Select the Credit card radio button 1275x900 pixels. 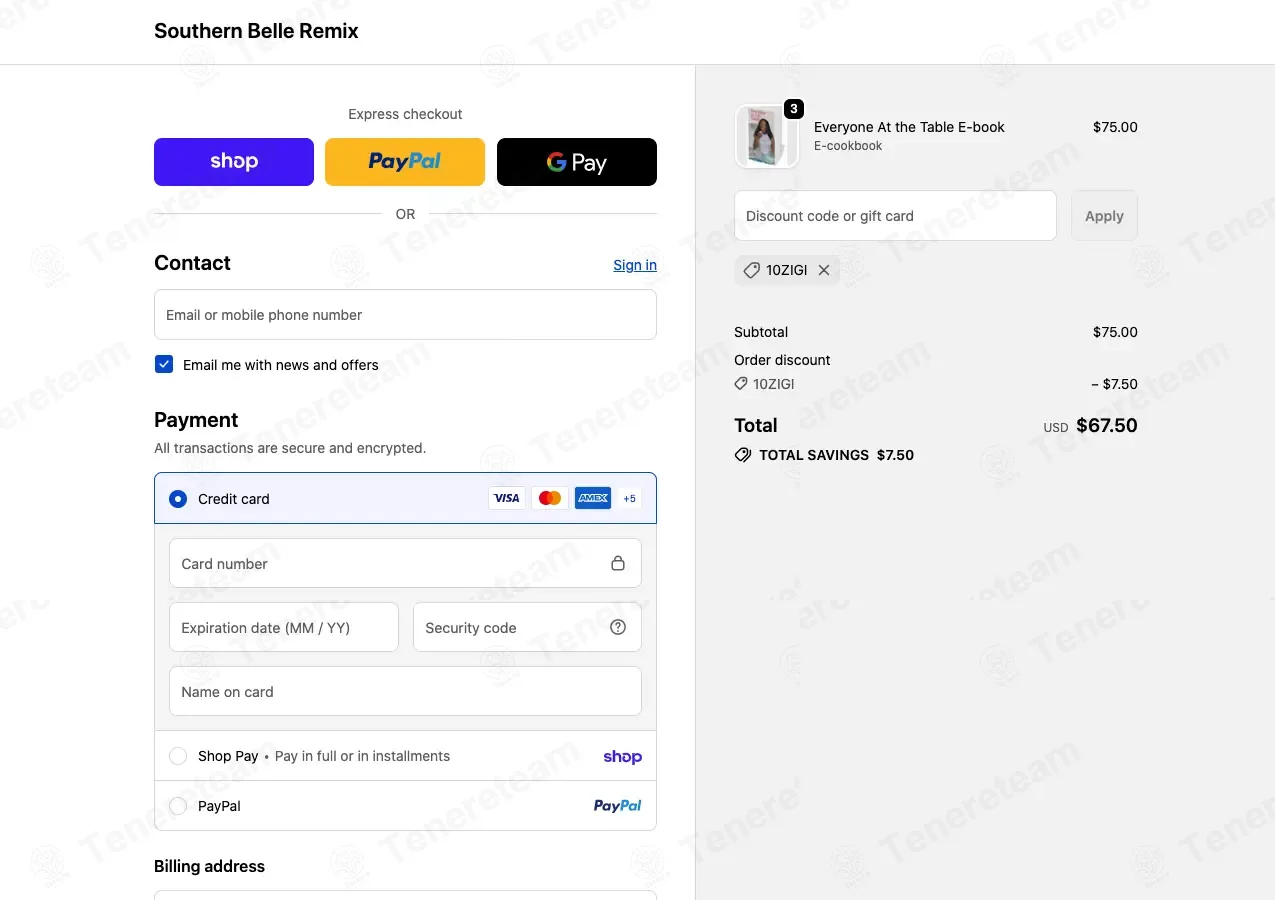(178, 499)
